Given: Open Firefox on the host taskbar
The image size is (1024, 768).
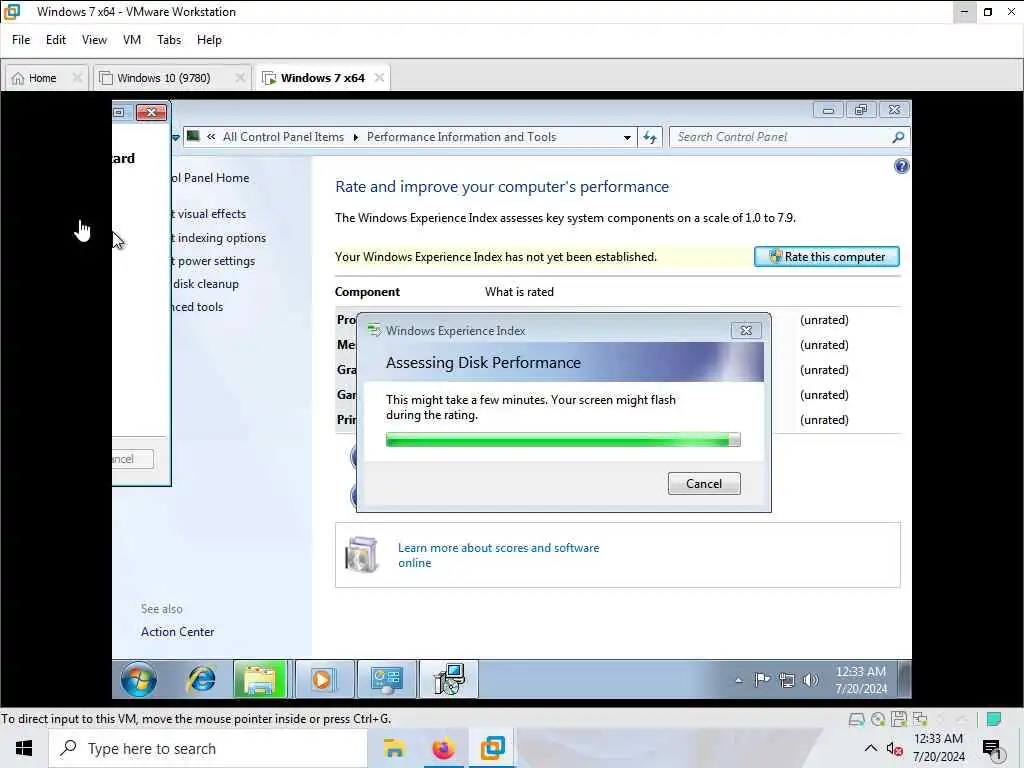Looking at the screenshot, I should (x=443, y=748).
